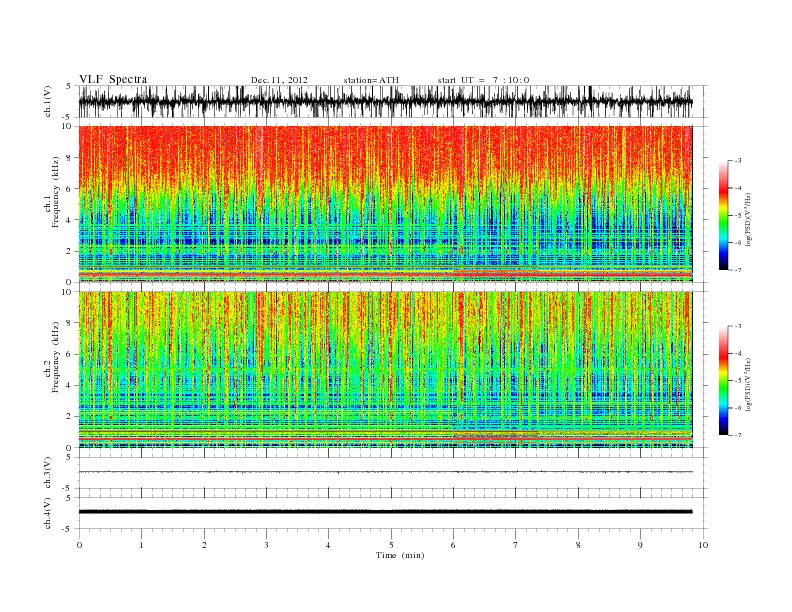Click the "5" tick on the ch.3(V) axis

coord(70,457)
